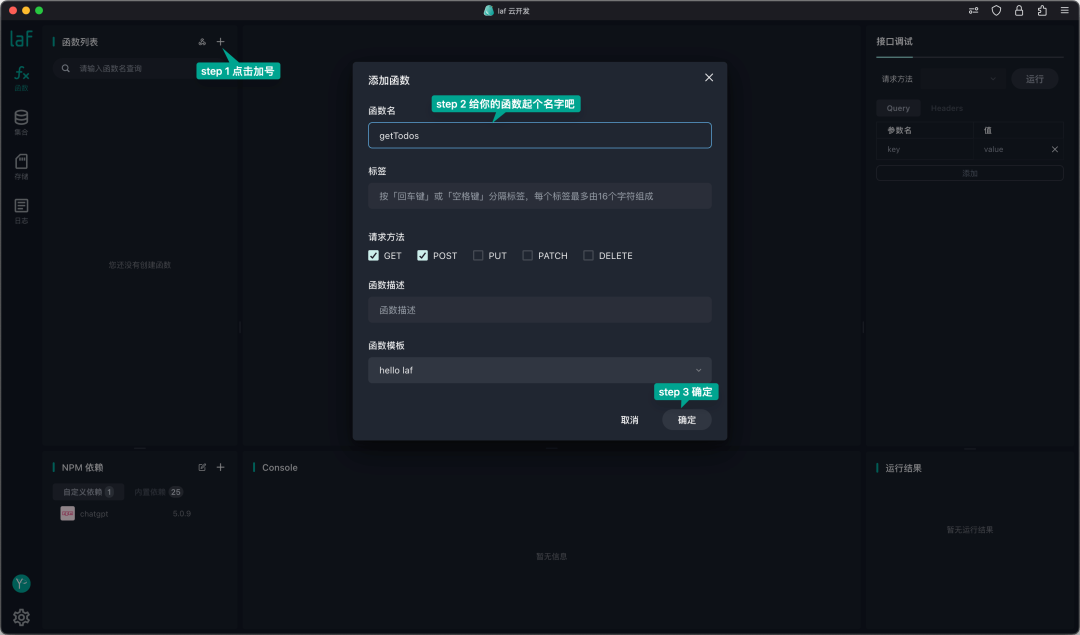Open the storage sidebar icon
The width and height of the screenshot is (1080, 635).
pyautogui.click(x=21, y=166)
